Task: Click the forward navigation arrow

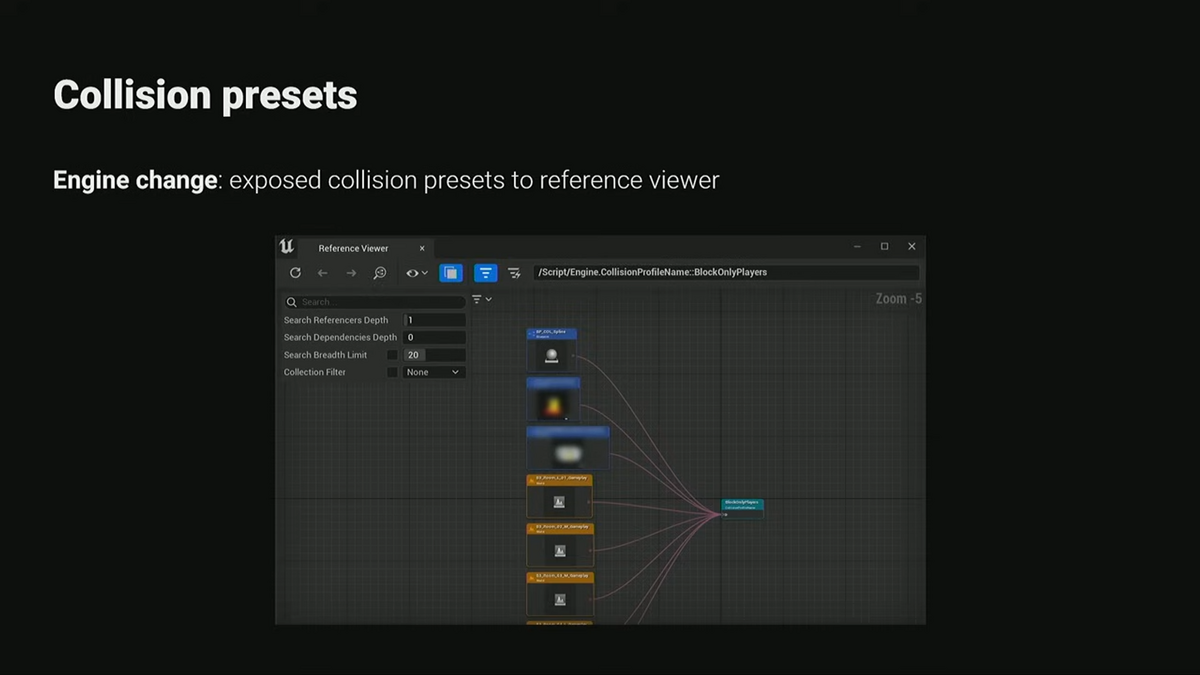Action: (351, 273)
